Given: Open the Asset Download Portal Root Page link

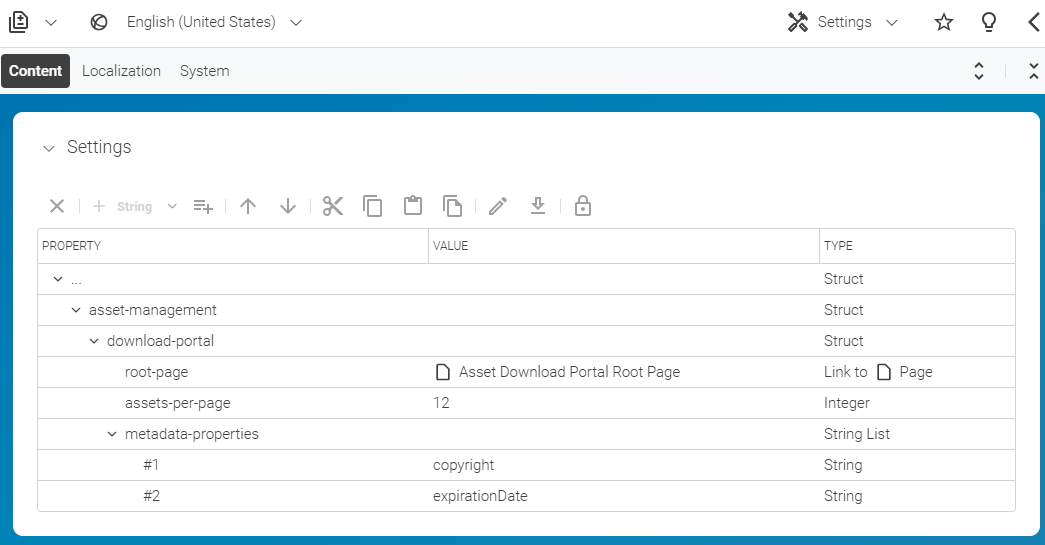Looking at the screenshot, I should [x=570, y=372].
